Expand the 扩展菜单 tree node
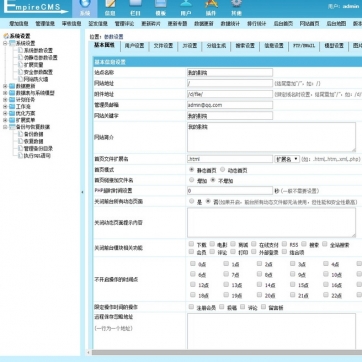 pyautogui.click(x=5, y=120)
